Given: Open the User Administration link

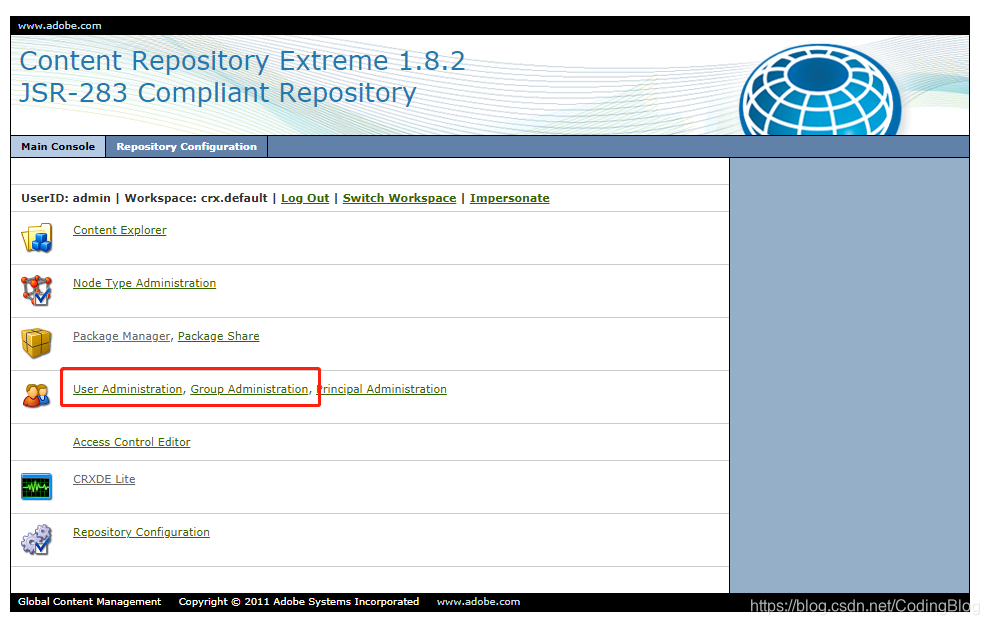Looking at the screenshot, I should click(127, 389).
